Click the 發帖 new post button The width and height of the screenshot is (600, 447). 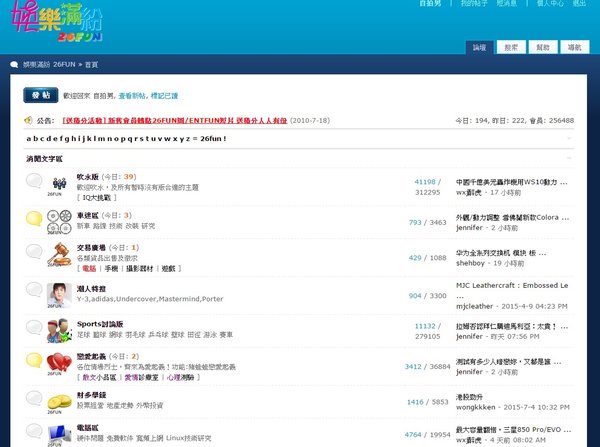click(x=41, y=95)
